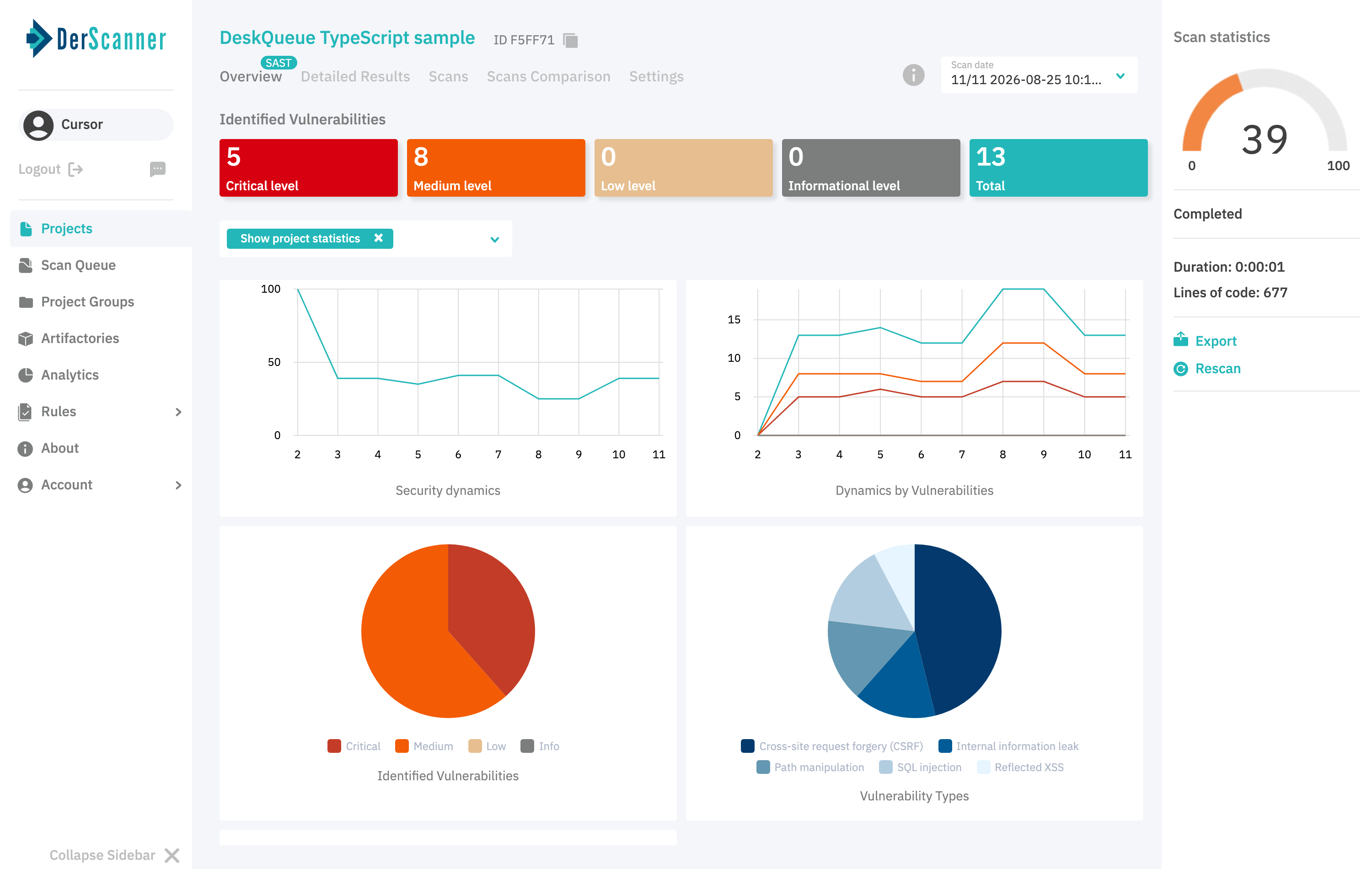Viewport: 1372px width, 869px height.
Task: Open the Scan date dropdown
Action: 1039,75
